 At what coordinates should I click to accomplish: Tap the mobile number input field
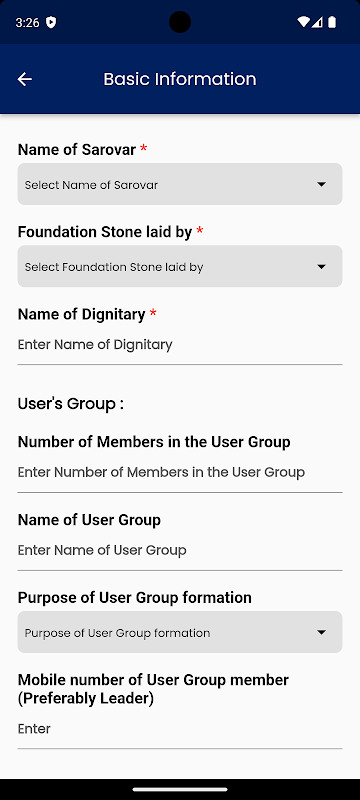180,730
